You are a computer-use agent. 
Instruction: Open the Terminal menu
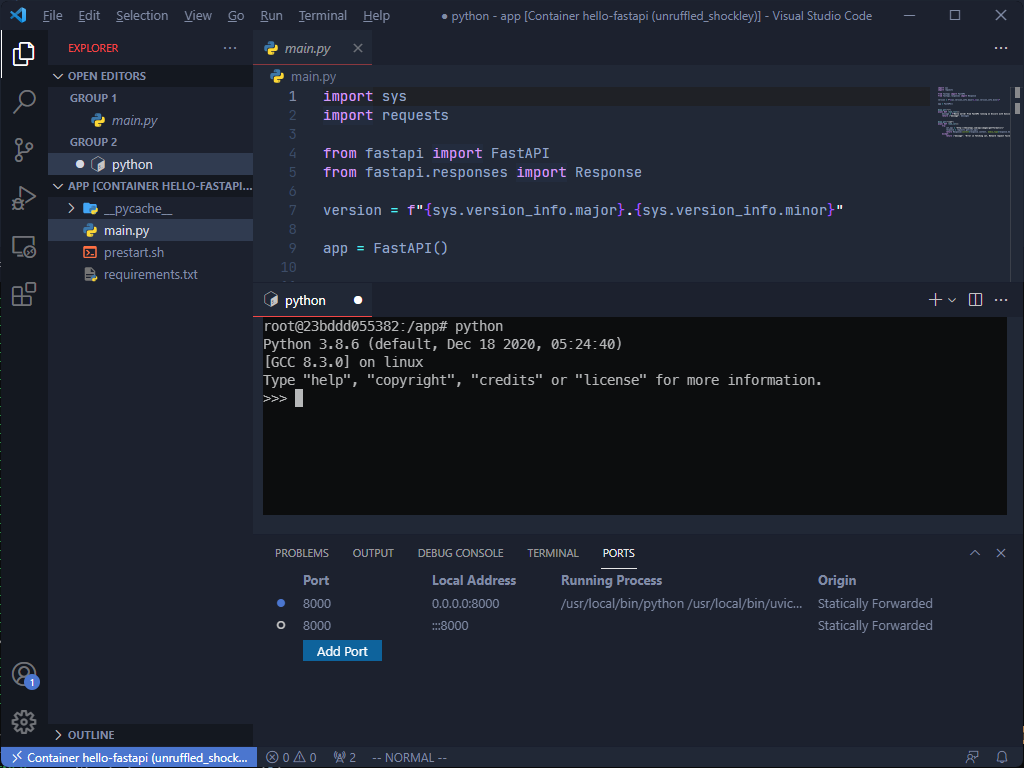pos(323,16)
